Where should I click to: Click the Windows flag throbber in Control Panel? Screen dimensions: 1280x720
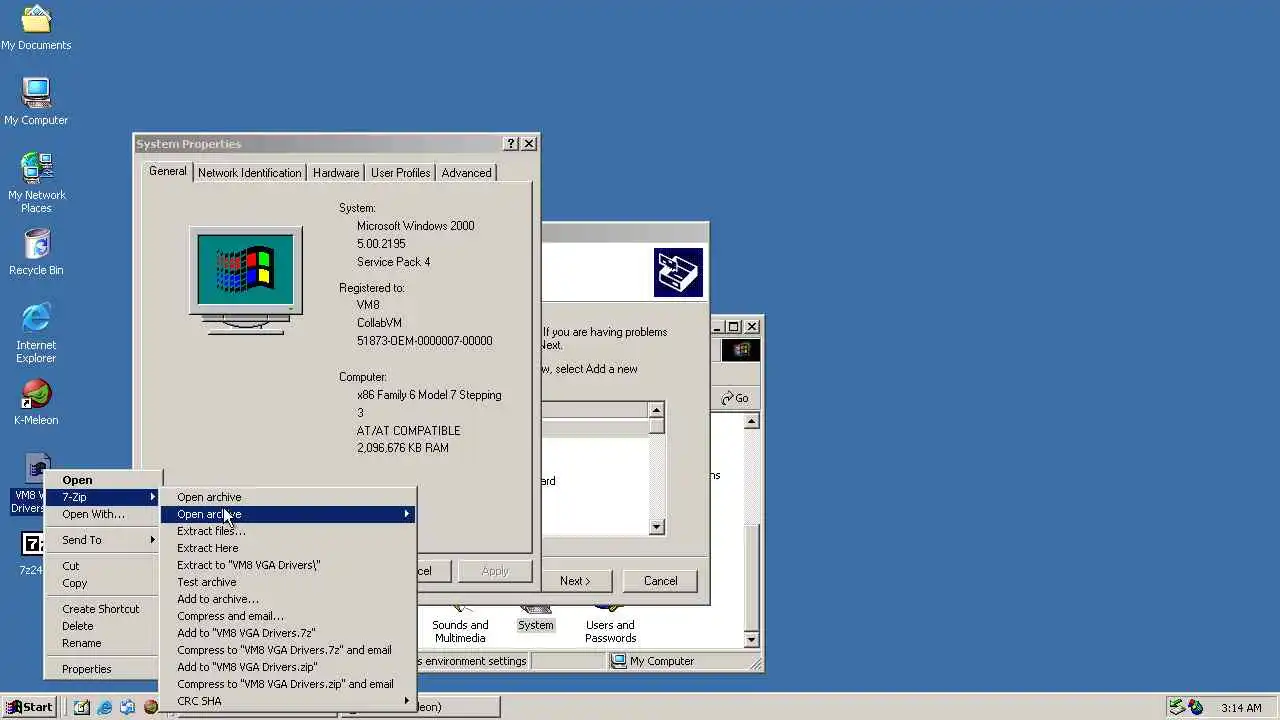click(741, 350)
